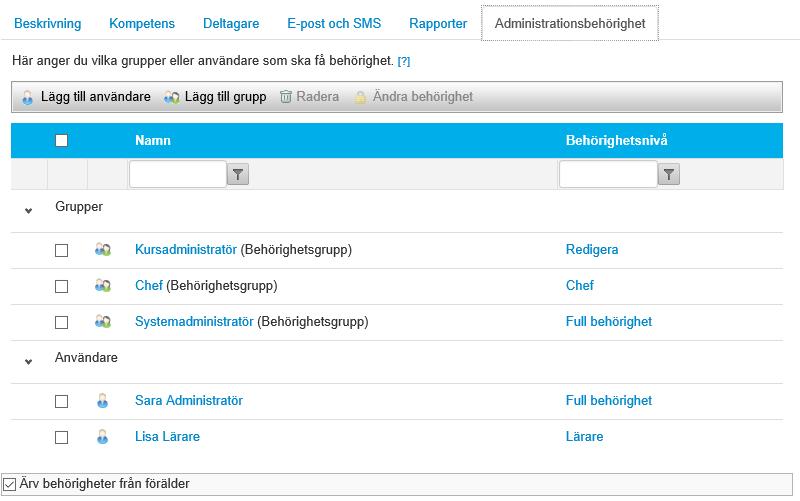The image size is (800, 501).
Task: Click Full behörighet for Systemadministratör
Action: (609, 321)
